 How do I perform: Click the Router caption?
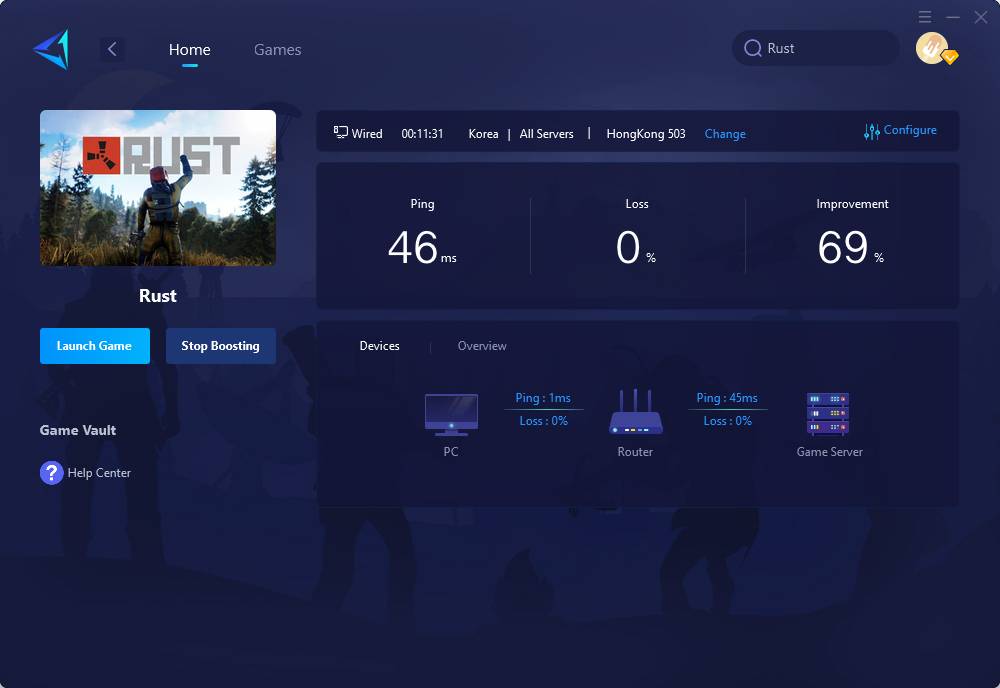click(x=635, y=451)
